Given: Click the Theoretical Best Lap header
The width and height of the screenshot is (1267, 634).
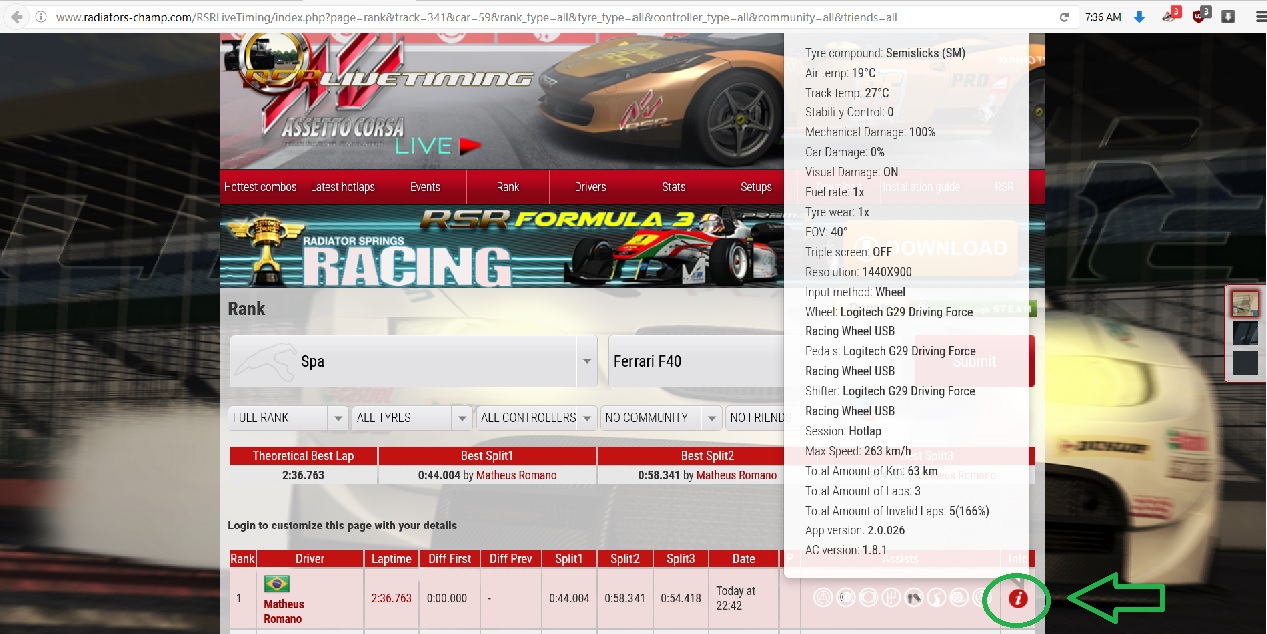Looking at the screenshot, I should pos(303,456).
